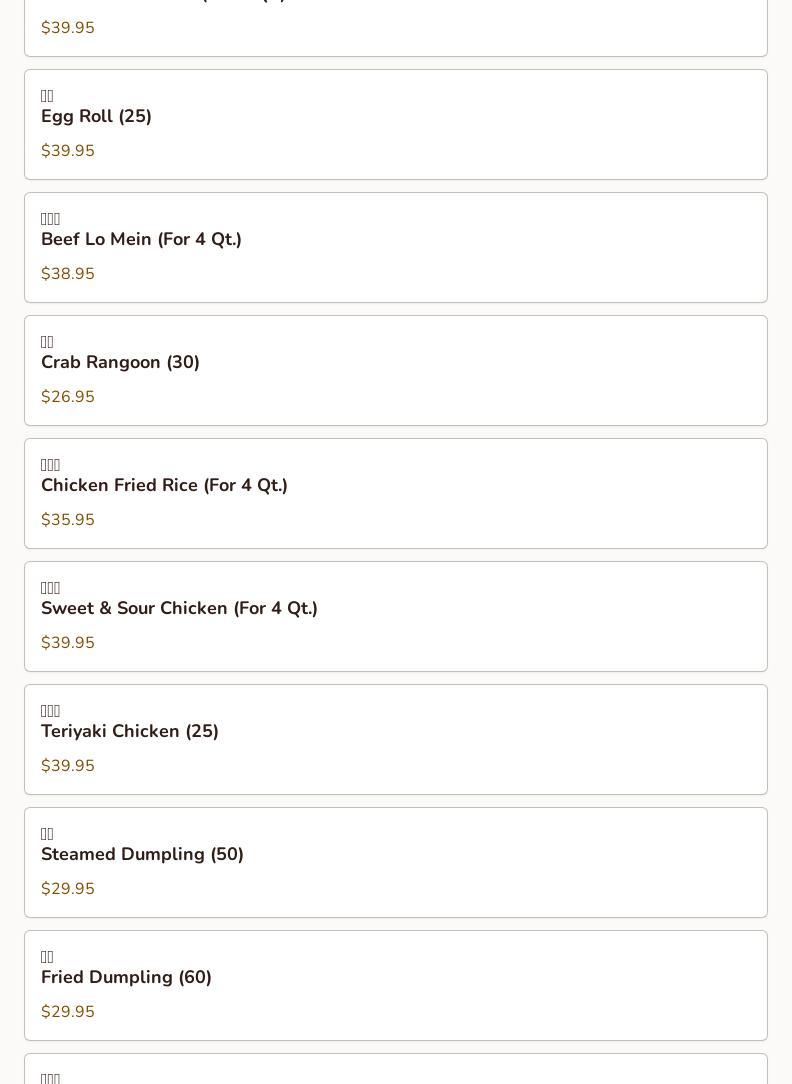Click the Sweet & Sour Chicken price
This screenshot has width=792, height=1084.
[x=68, y=643]
